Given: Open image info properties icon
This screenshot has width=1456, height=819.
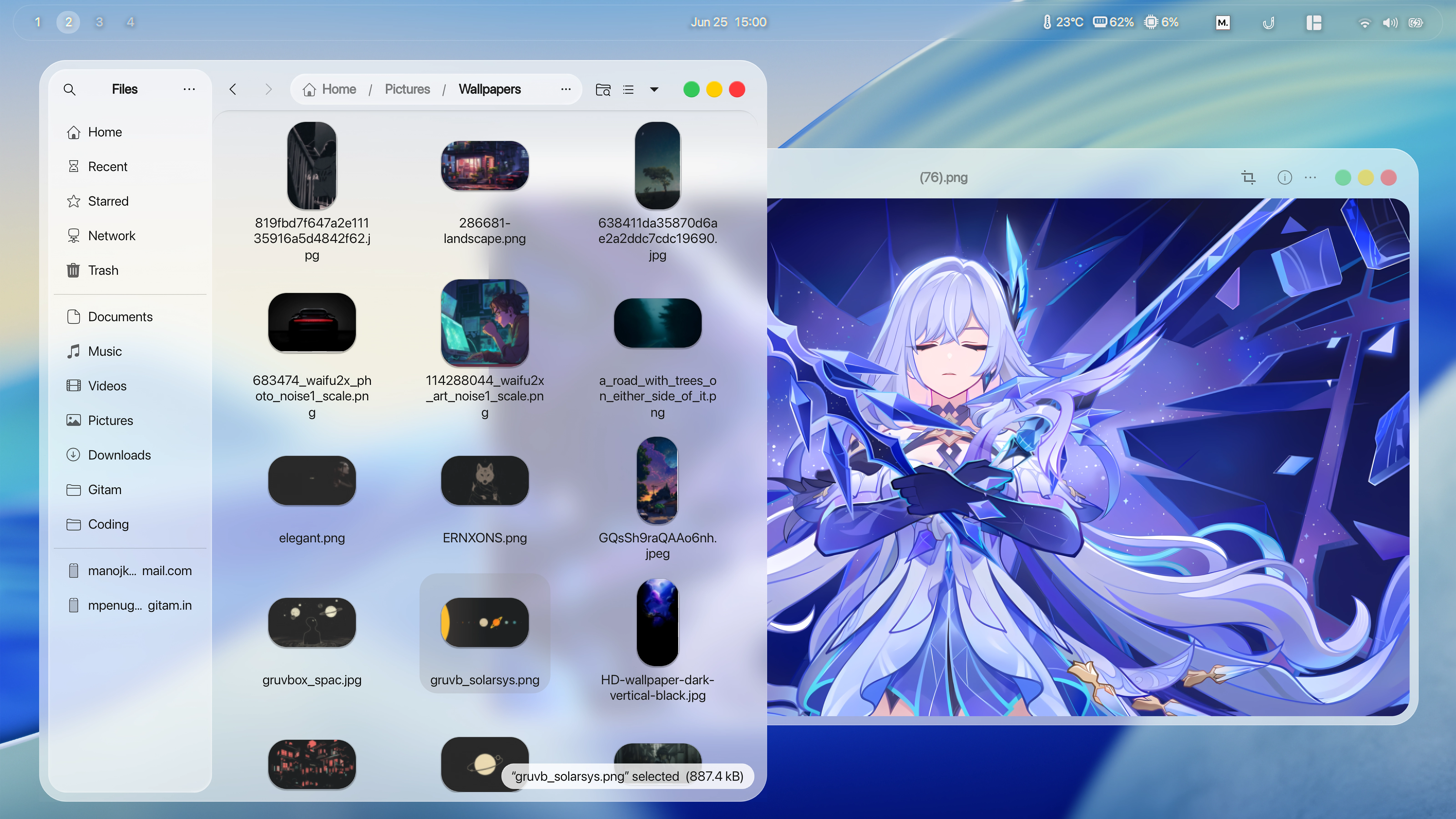Looking at the screenshot, I should tap(1284, 177).
